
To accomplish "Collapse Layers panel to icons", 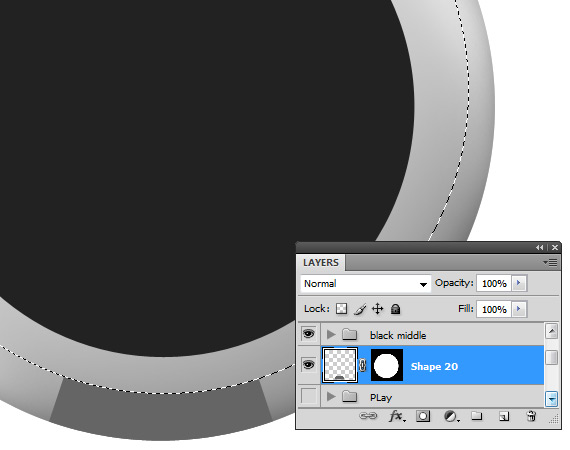I will (539, 248).
